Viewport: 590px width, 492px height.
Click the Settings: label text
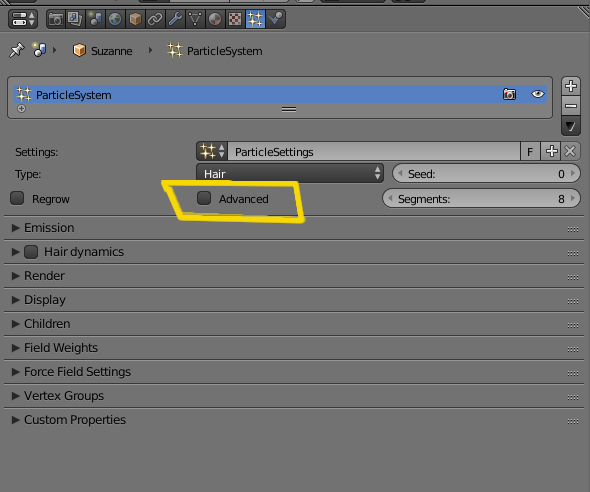[36, 152]
